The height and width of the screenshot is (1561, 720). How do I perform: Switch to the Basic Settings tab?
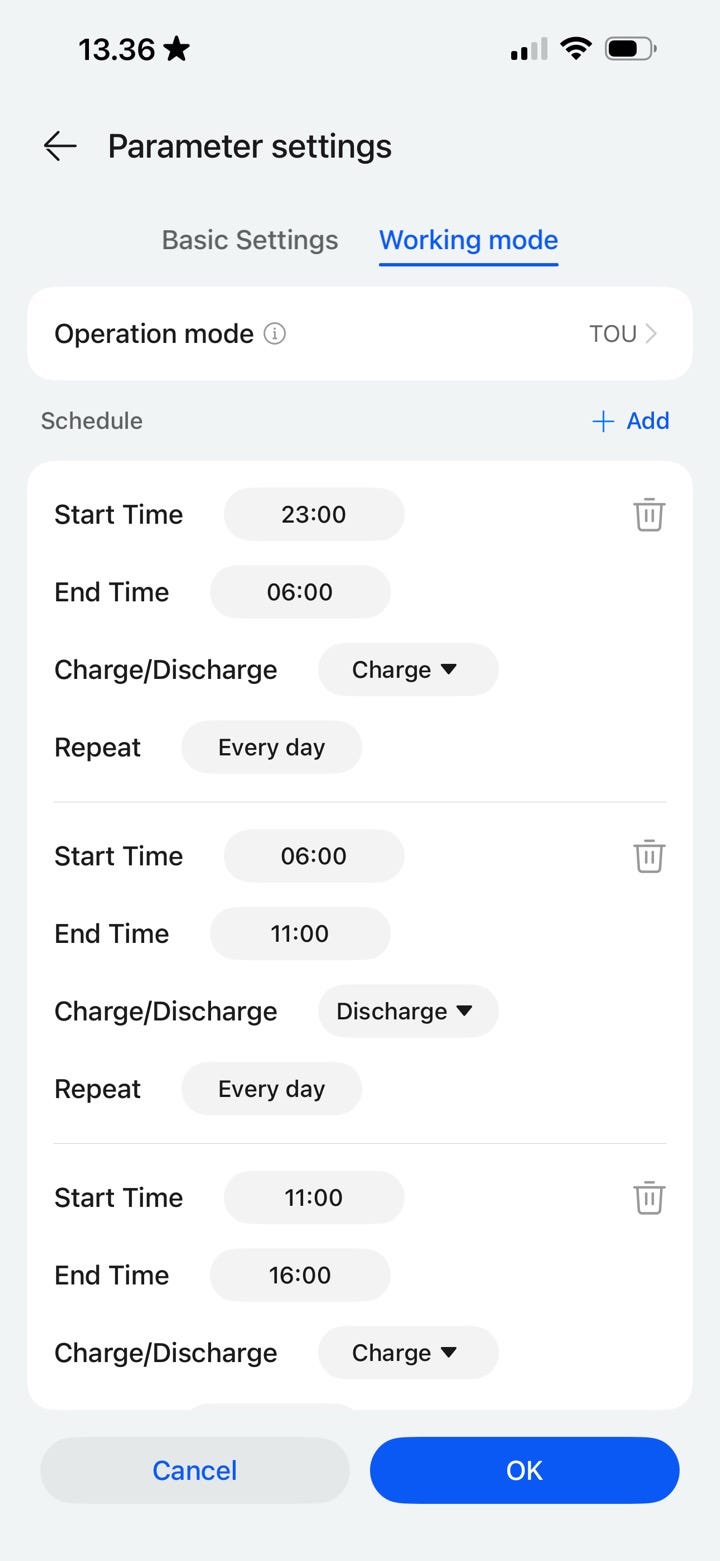click(250, 240)
